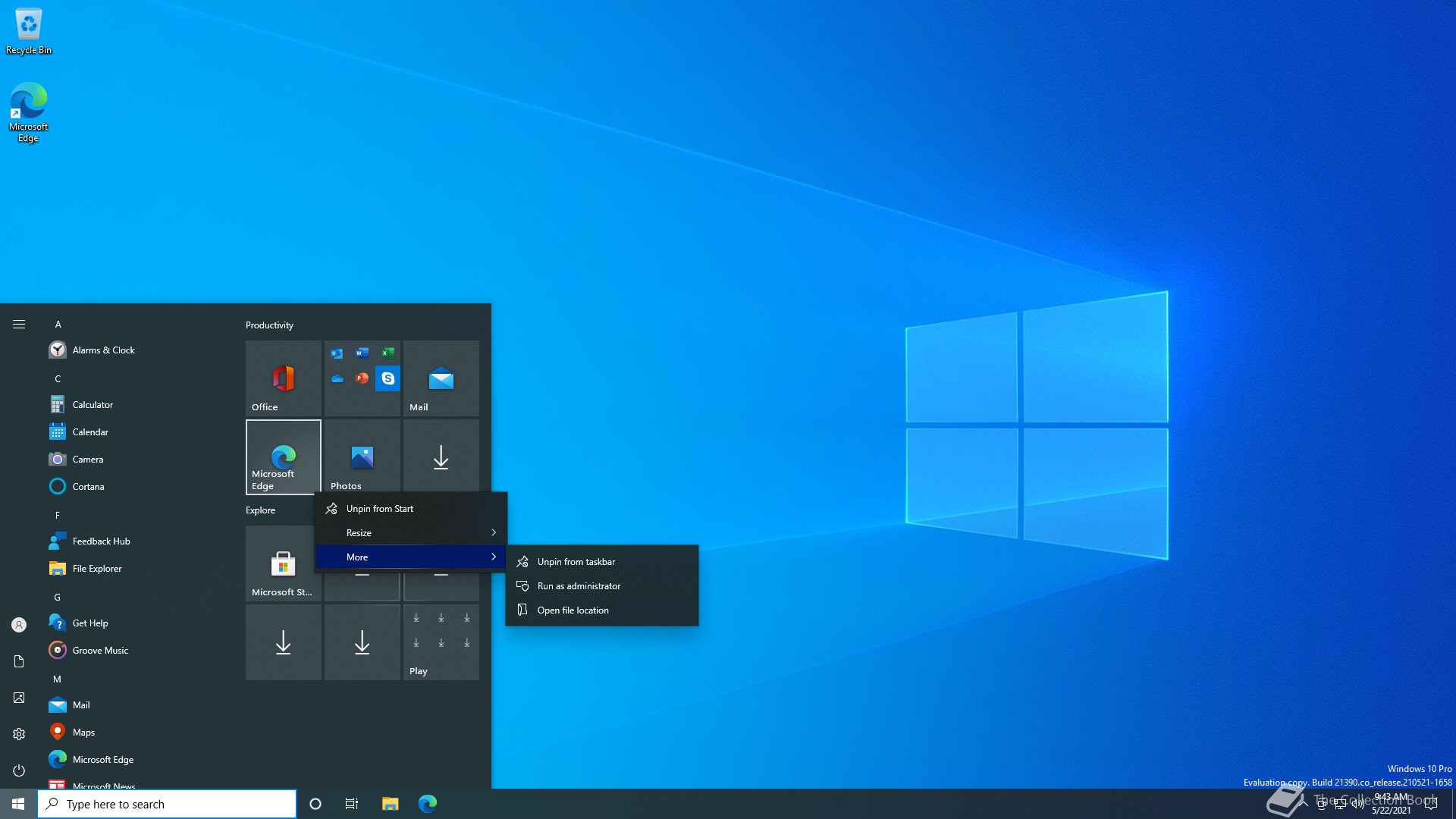Launch Cortana from app list
Screen dimensions: 1456x819
point(136,487)
